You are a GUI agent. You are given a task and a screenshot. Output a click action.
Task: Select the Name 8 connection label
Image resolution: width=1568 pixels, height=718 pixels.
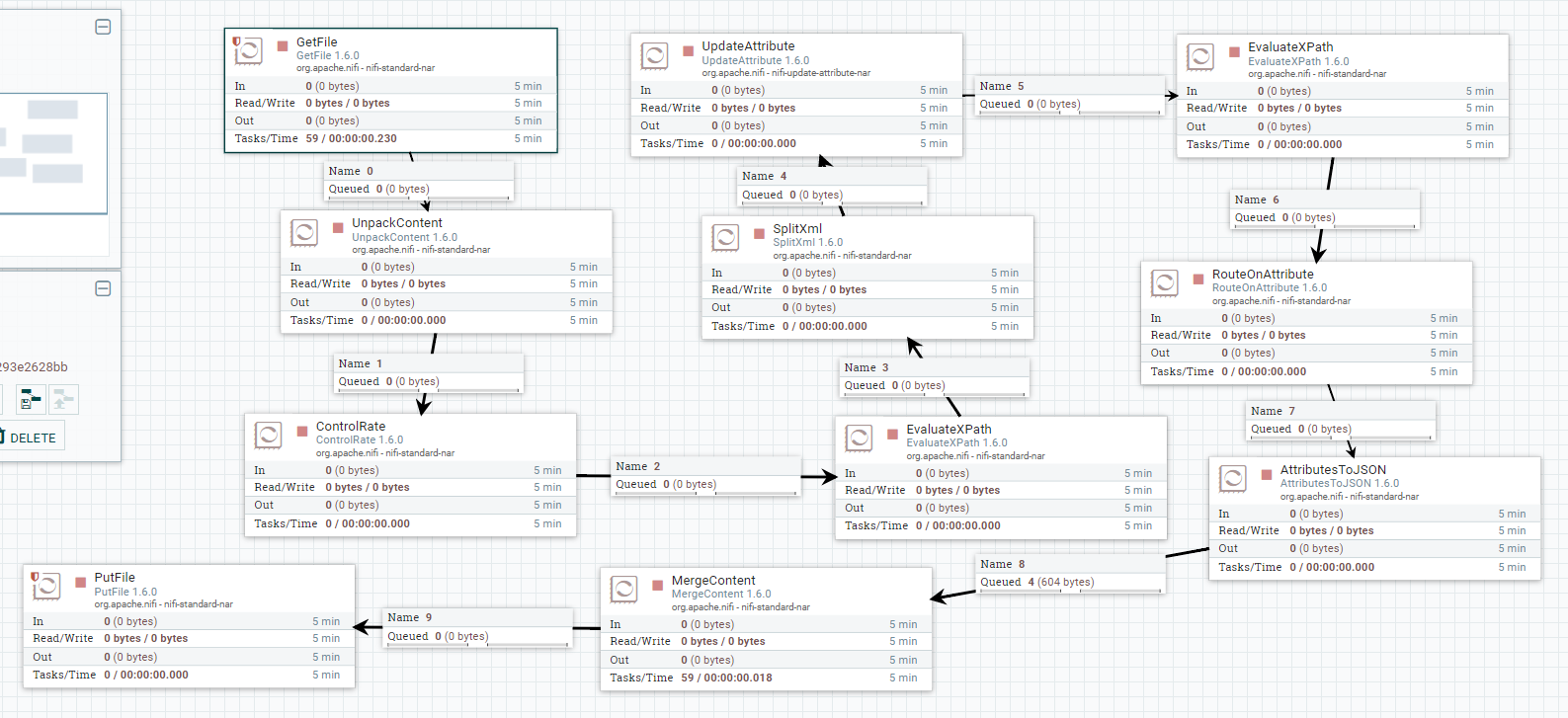[x=1002, y=564]
